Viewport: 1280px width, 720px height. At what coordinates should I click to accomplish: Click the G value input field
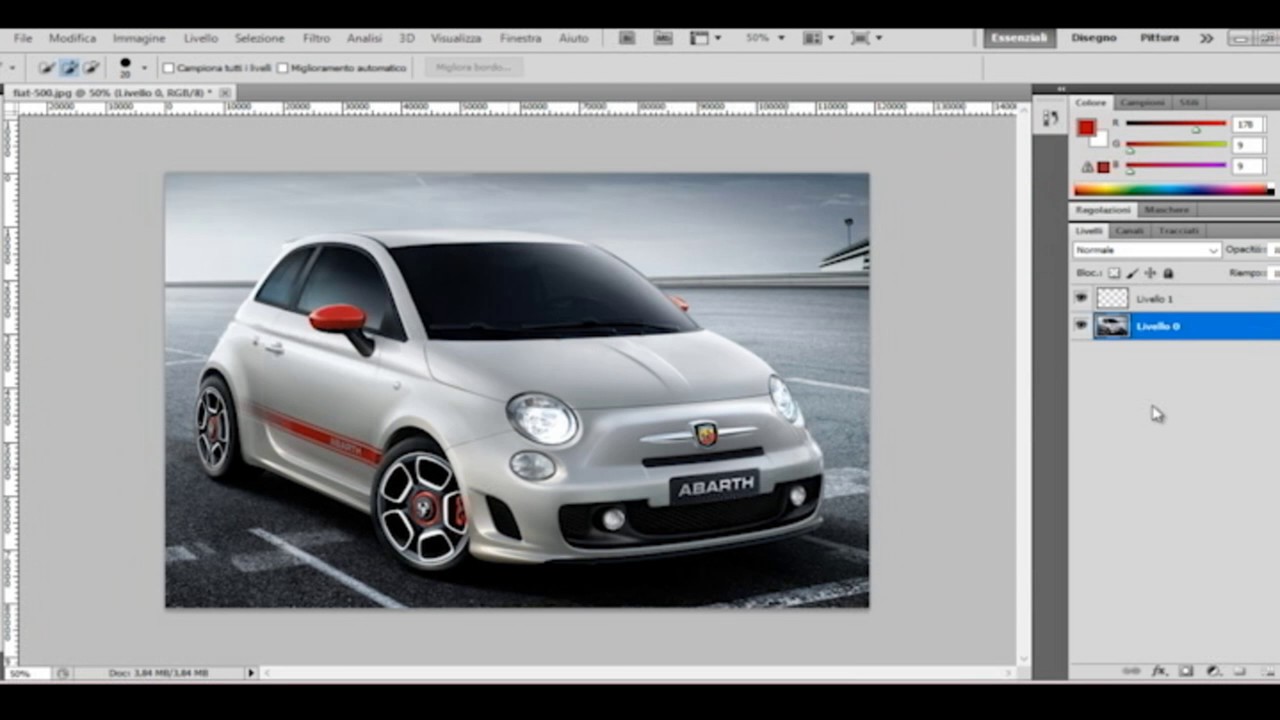tap(1247, 146)
